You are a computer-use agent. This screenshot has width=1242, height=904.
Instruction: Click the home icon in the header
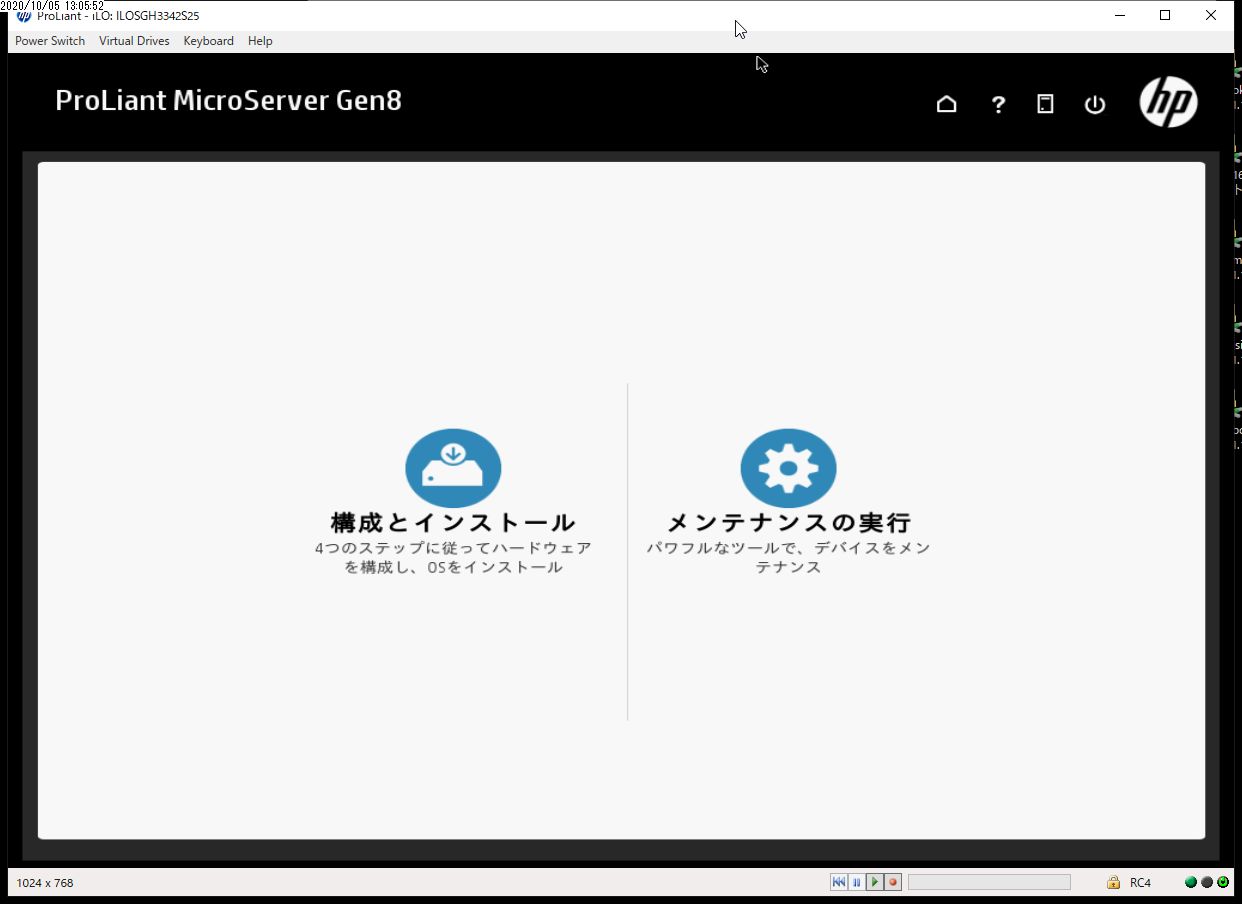click(x=946, y=104)
